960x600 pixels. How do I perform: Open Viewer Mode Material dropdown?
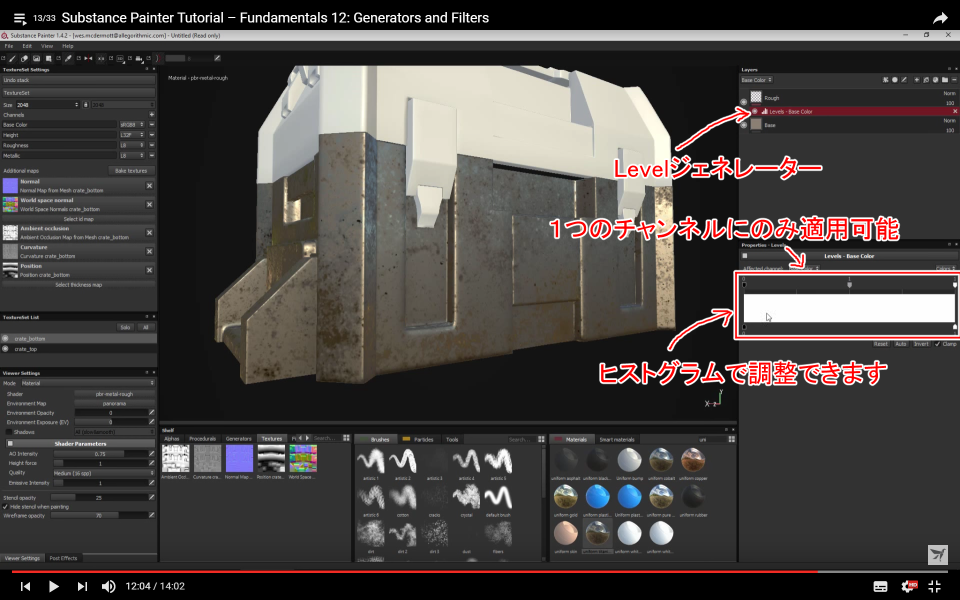coord(88,383)
